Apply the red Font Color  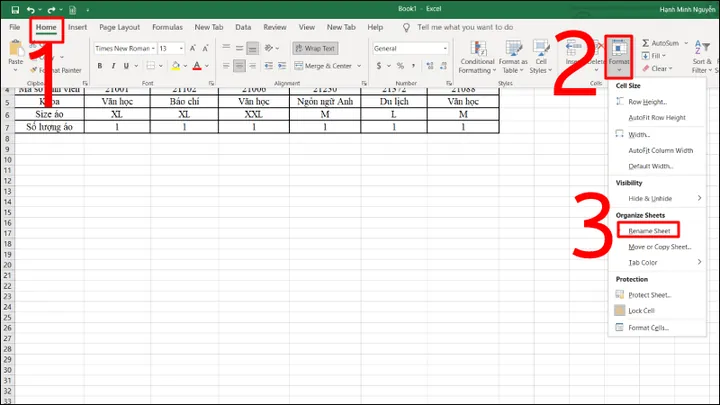pos(197,66)
